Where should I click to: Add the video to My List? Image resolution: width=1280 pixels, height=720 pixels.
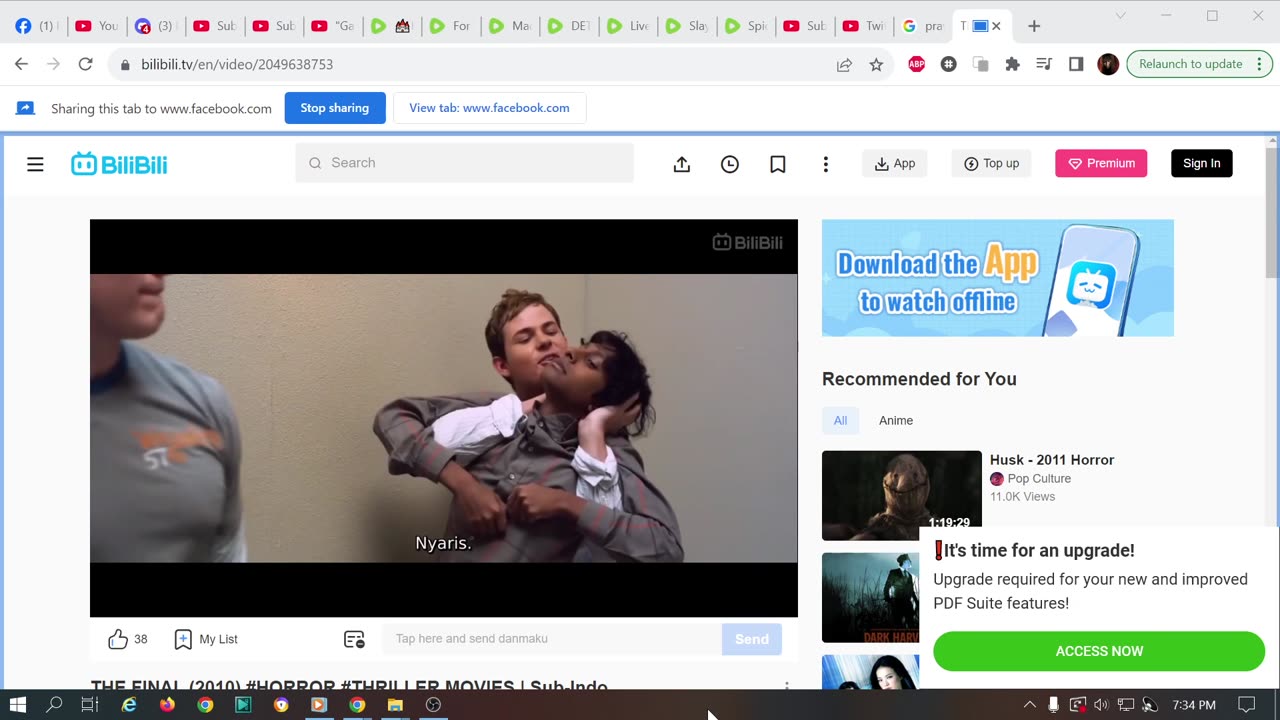click(206, 639)
